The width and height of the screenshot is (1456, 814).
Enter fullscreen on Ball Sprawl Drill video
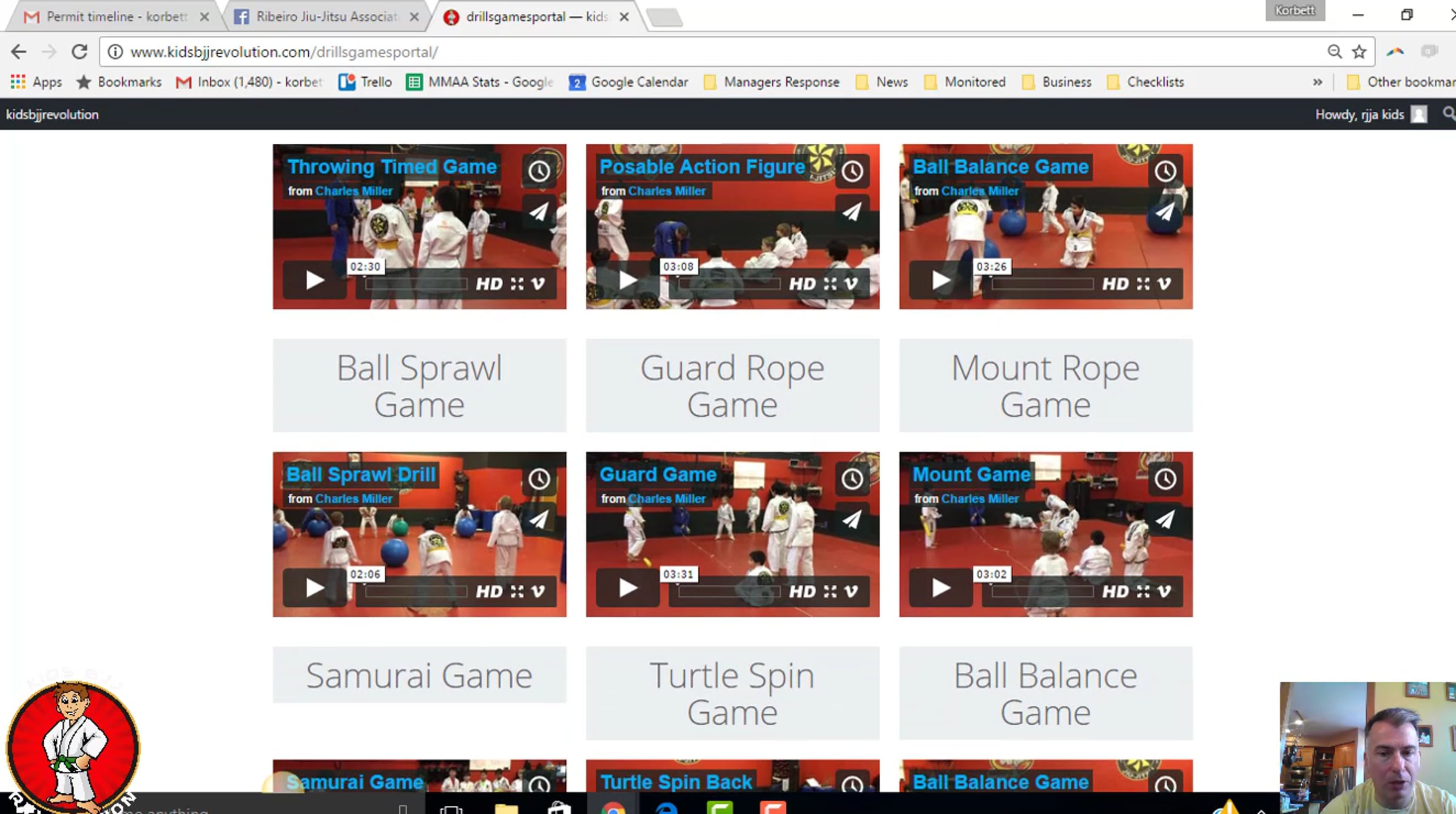517,592
